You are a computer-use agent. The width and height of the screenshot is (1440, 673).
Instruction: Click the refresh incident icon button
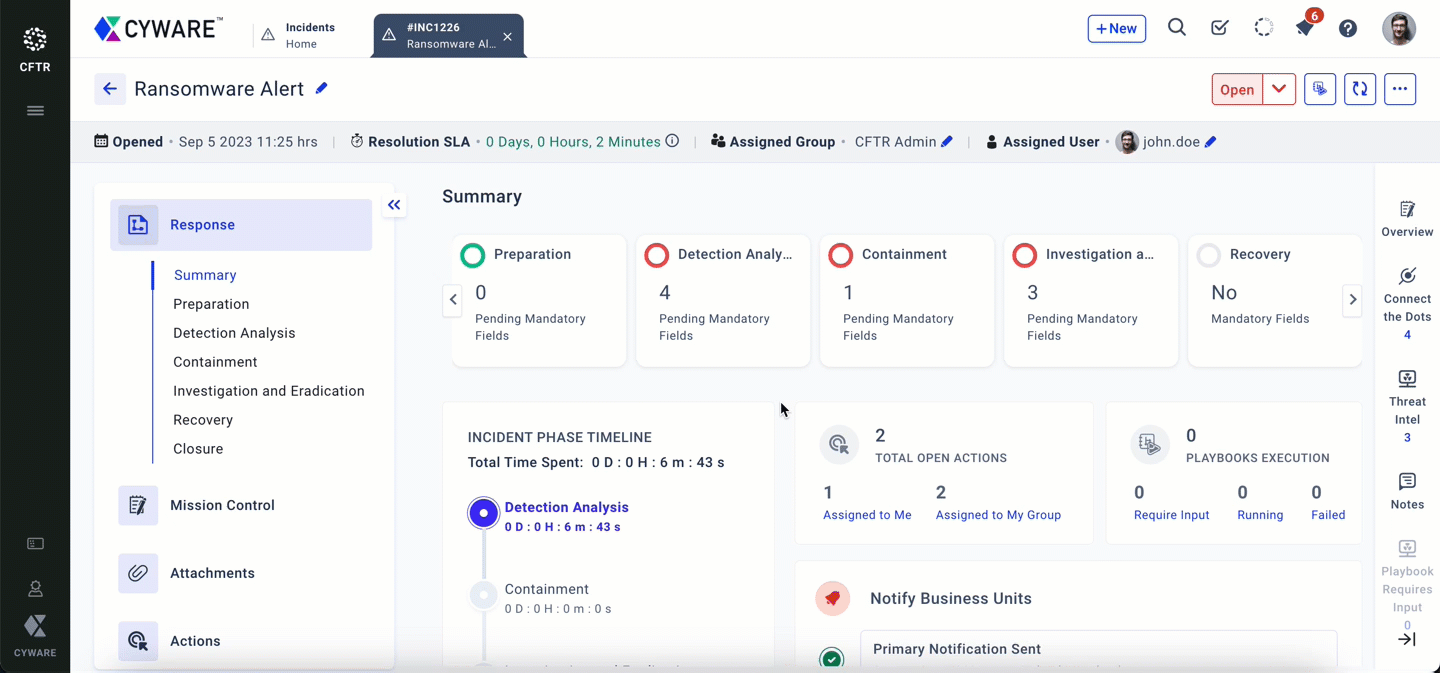click(x=1360, y=89)
